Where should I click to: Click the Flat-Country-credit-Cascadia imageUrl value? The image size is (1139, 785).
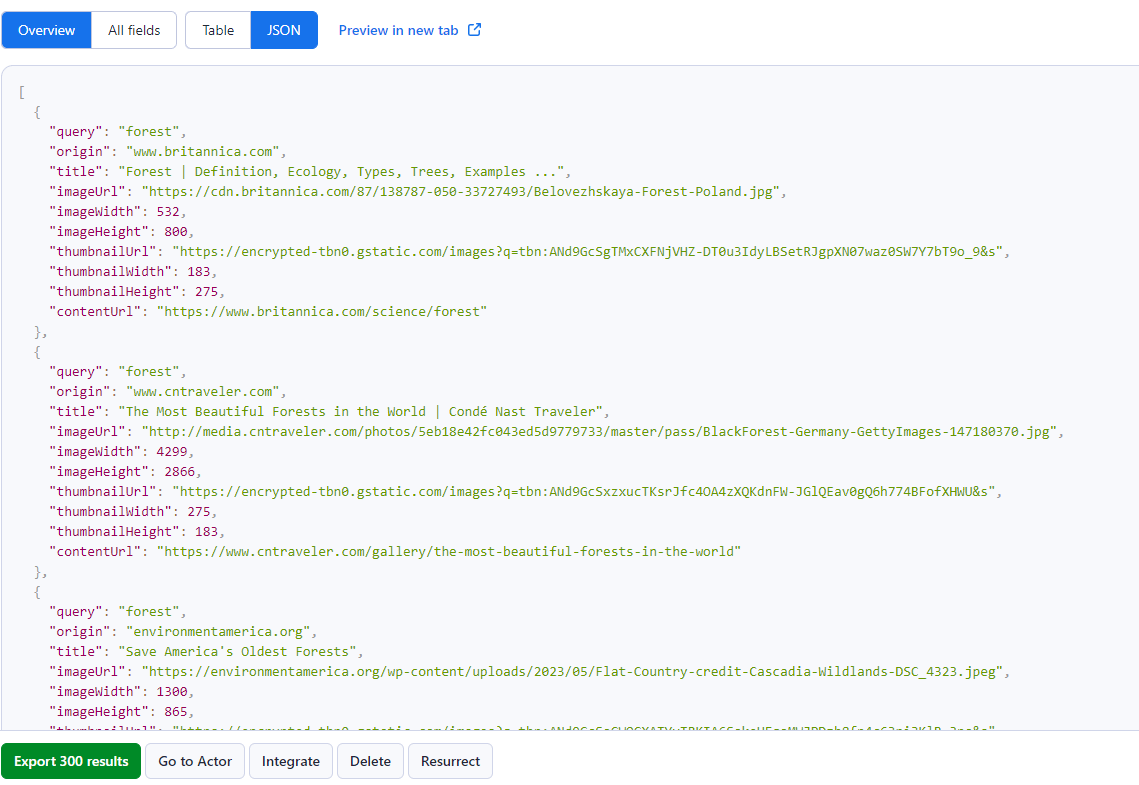(572, 672)
